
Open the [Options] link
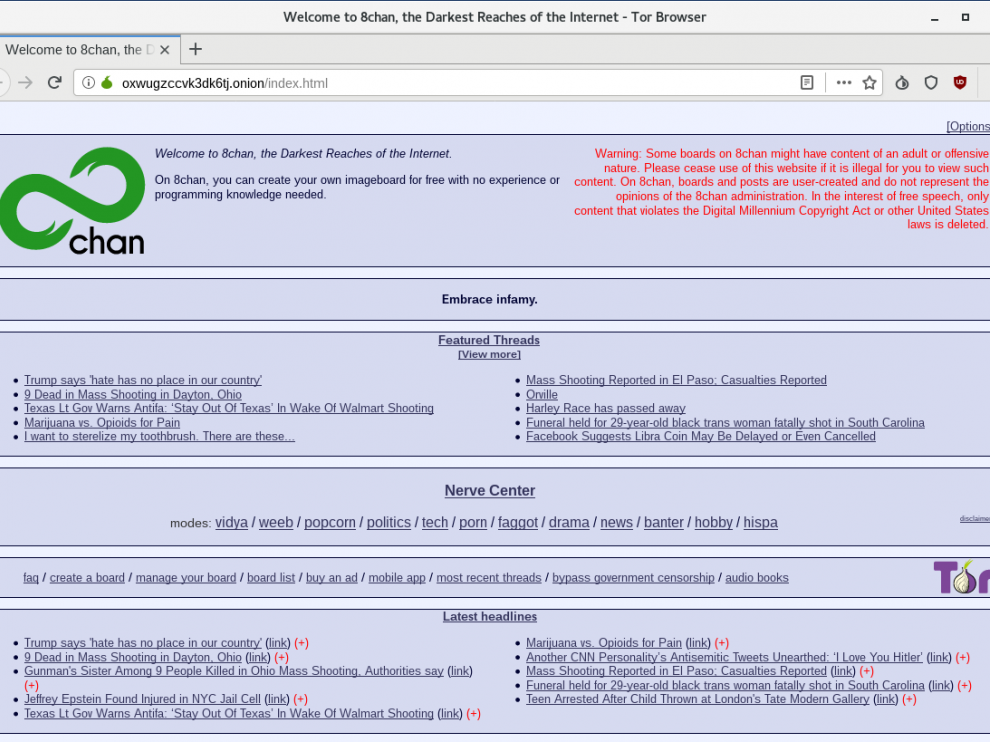[968, 126]
